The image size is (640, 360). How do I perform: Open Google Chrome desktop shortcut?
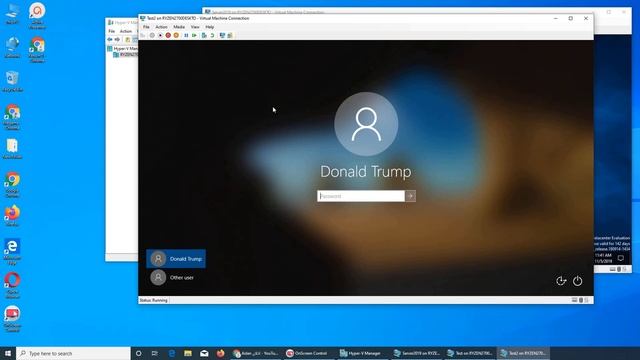(x=12, y=184)
